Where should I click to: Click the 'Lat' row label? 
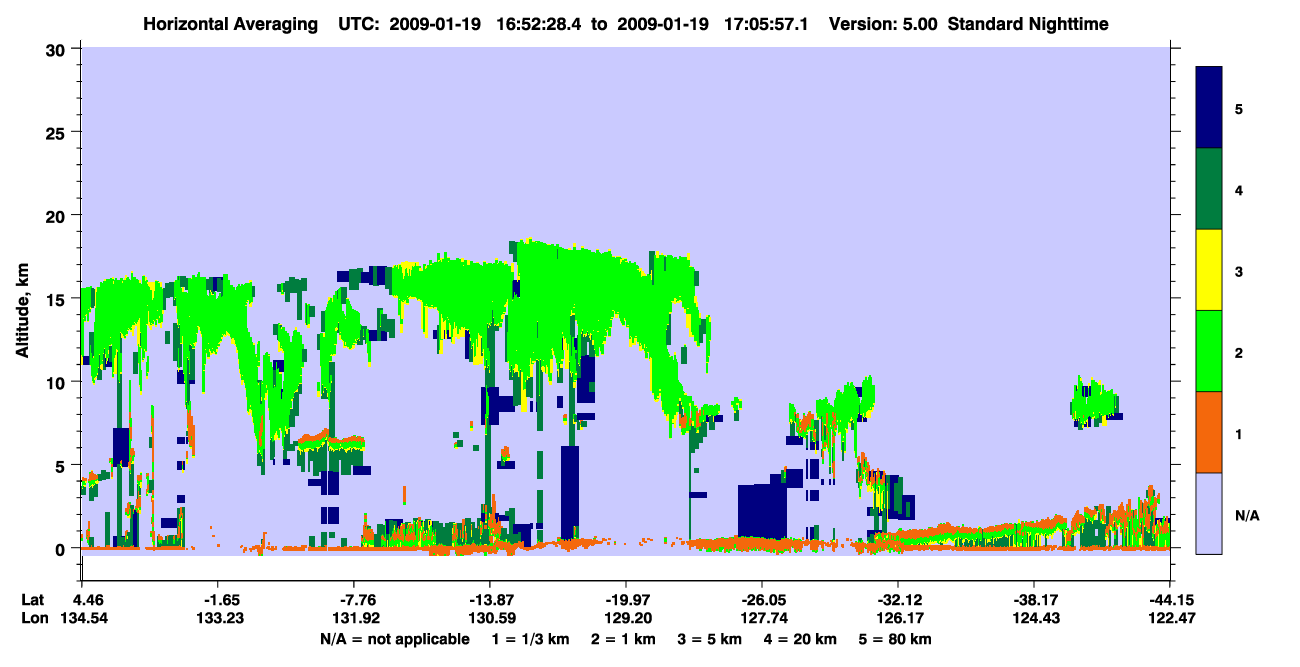33,600
